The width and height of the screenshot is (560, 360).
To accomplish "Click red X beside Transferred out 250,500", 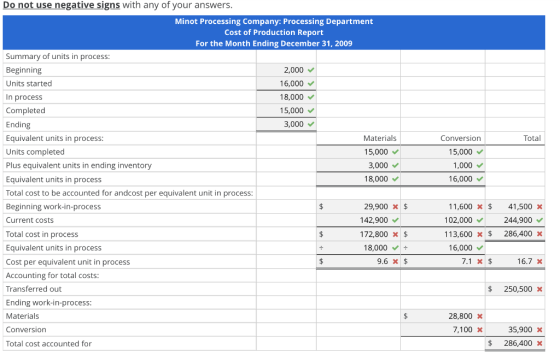I will pos(540,289).
